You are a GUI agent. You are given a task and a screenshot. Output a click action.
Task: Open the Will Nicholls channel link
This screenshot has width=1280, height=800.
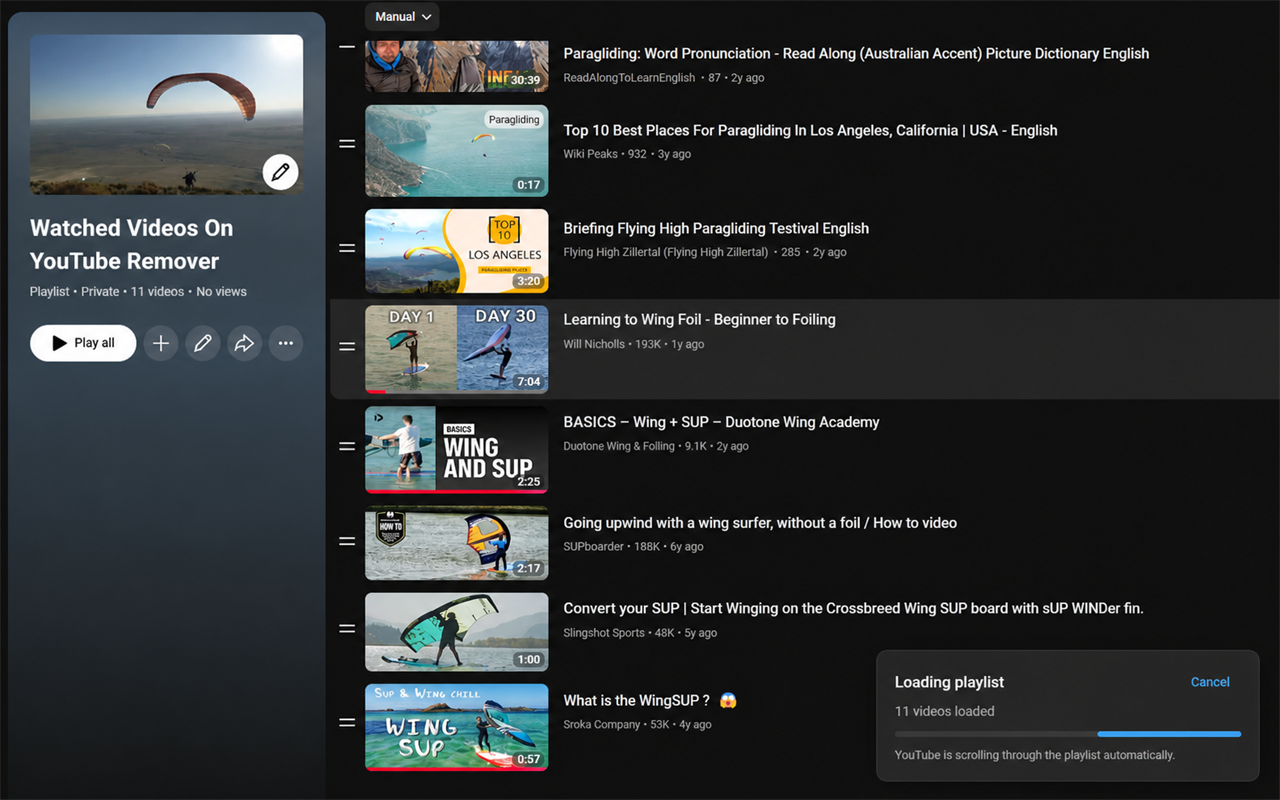(x=594, y=344)
